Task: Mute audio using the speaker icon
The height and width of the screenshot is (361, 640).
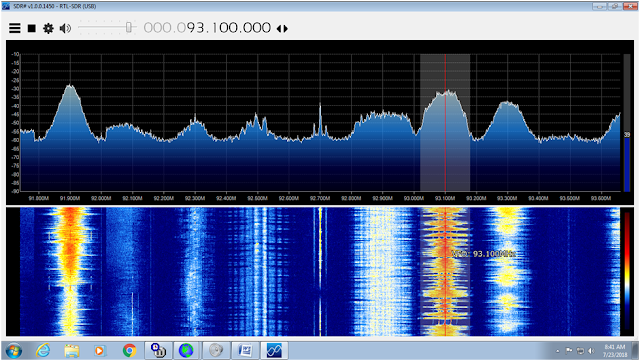Action: [x=65, y=28]
